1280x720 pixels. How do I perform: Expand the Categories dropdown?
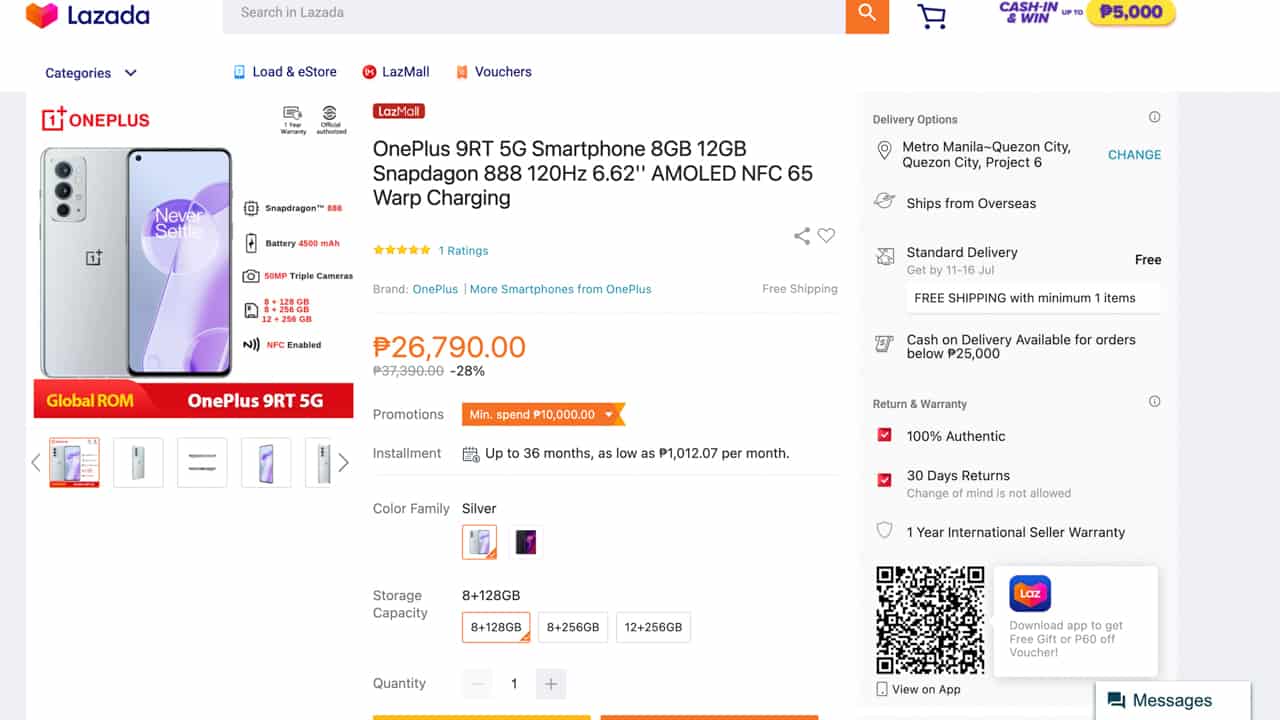click(91, 73)
